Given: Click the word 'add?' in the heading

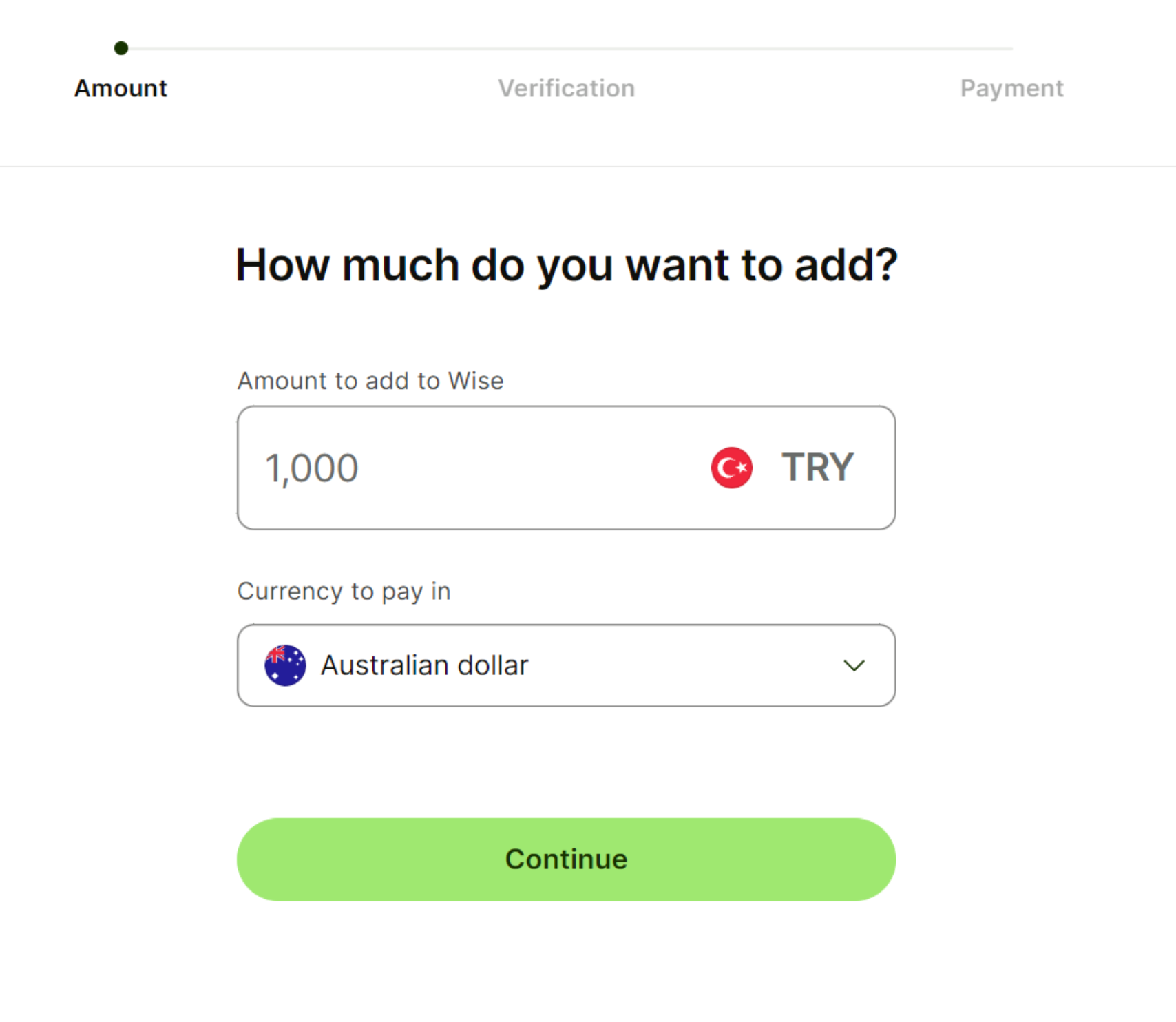Looking at the screenshot, I should [846, 264].
